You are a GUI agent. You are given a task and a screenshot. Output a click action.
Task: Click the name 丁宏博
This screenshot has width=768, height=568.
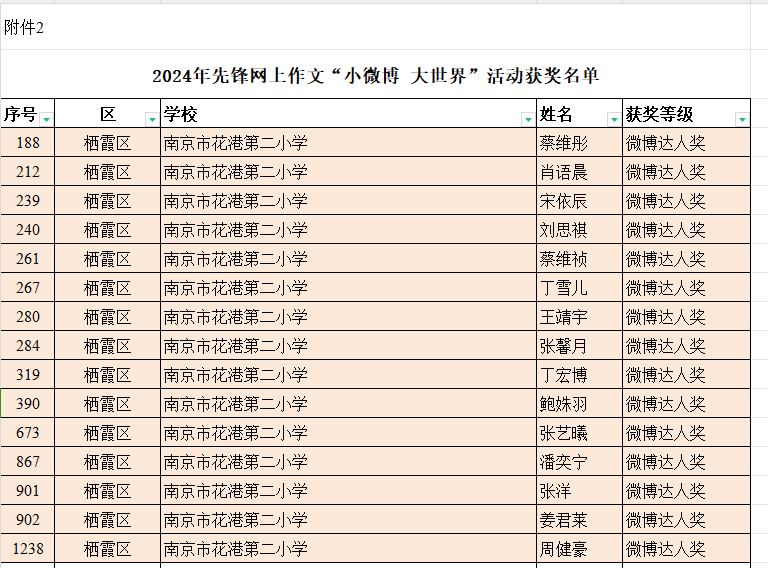(x=563, y=375)
